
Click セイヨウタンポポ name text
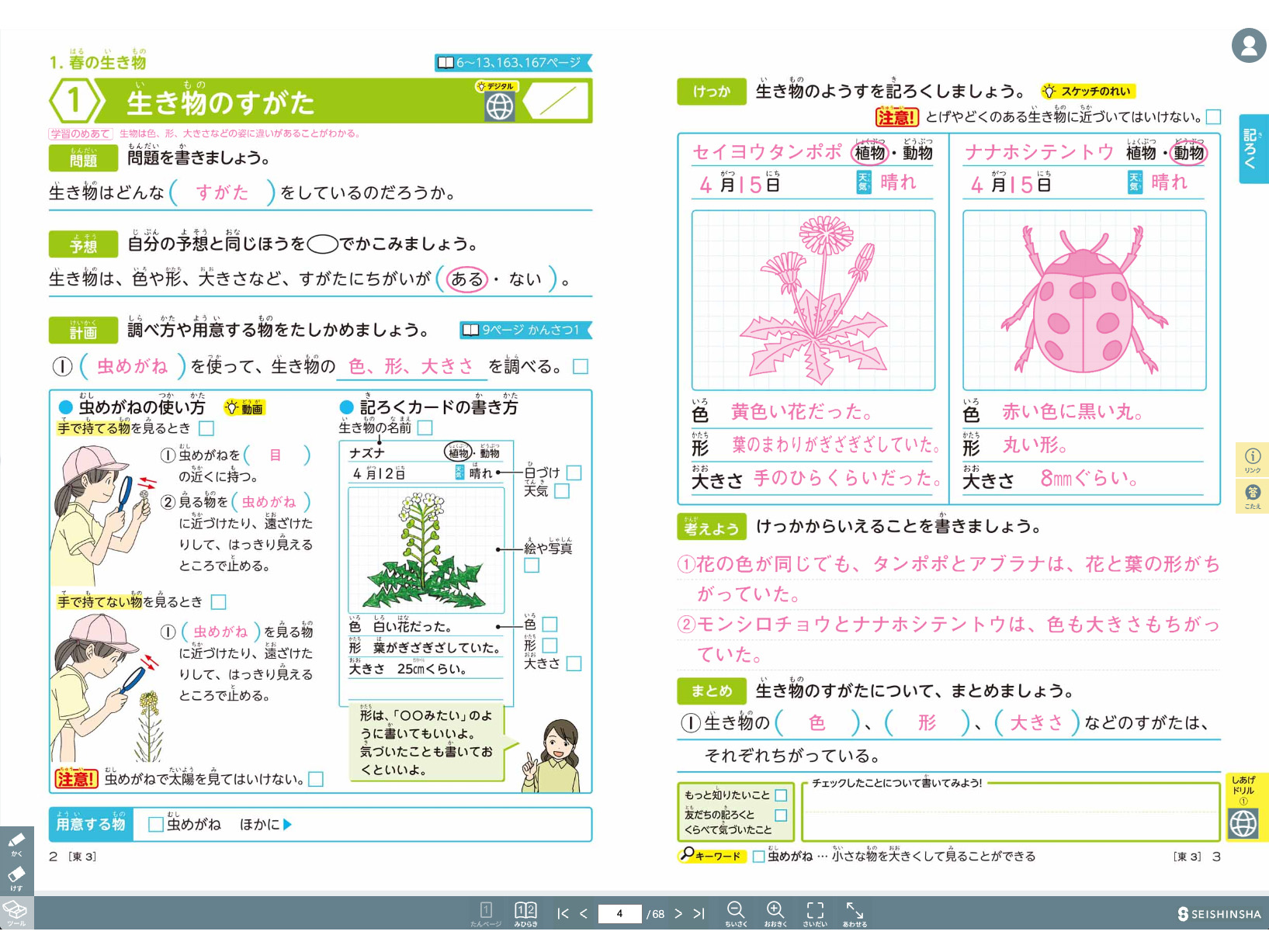(x=767, y=152)
